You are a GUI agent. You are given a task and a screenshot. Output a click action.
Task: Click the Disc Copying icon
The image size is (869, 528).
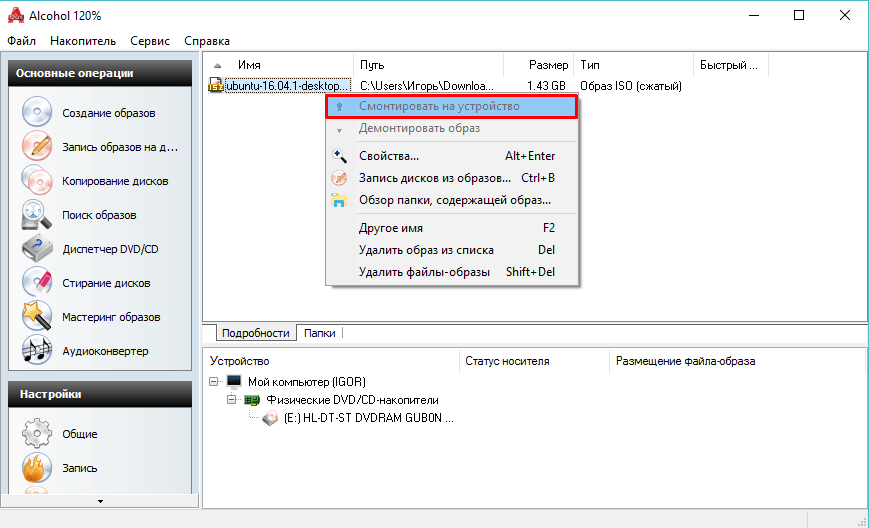[37, 181]
